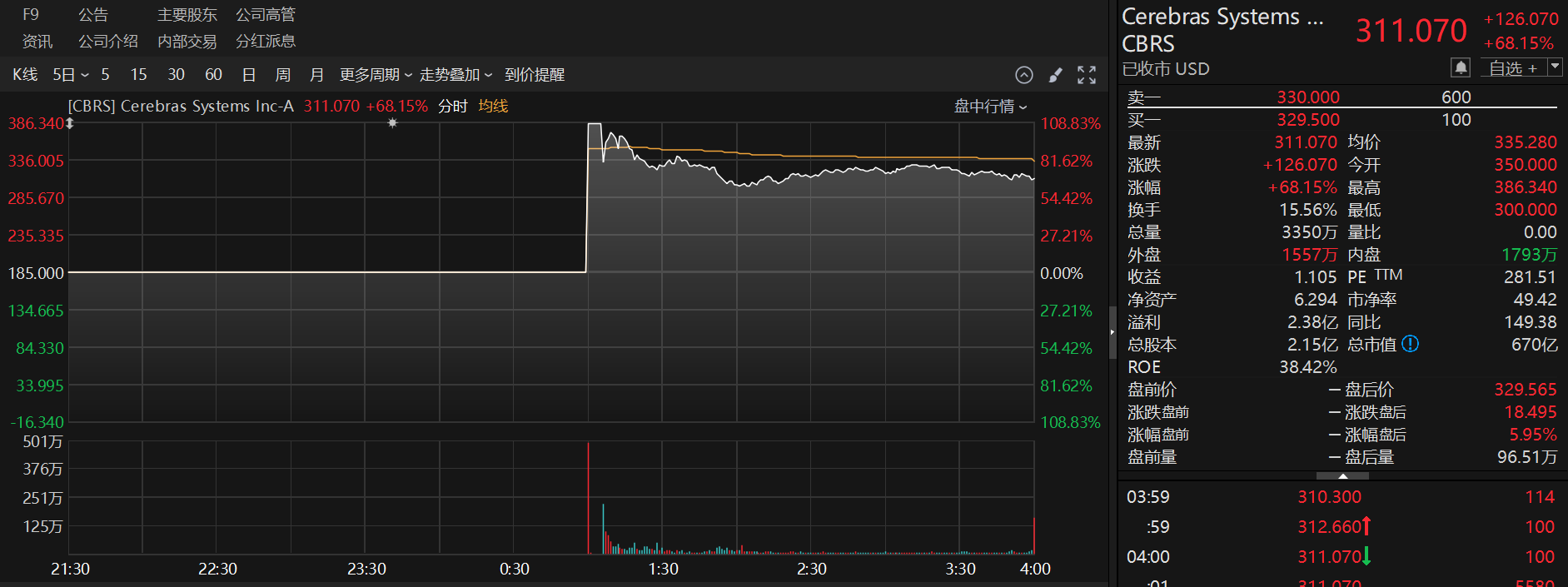Select the drawing brush tool icon
This screenshot has height=587, width=1568.
pyautogui.click(x=1055, y=75)
